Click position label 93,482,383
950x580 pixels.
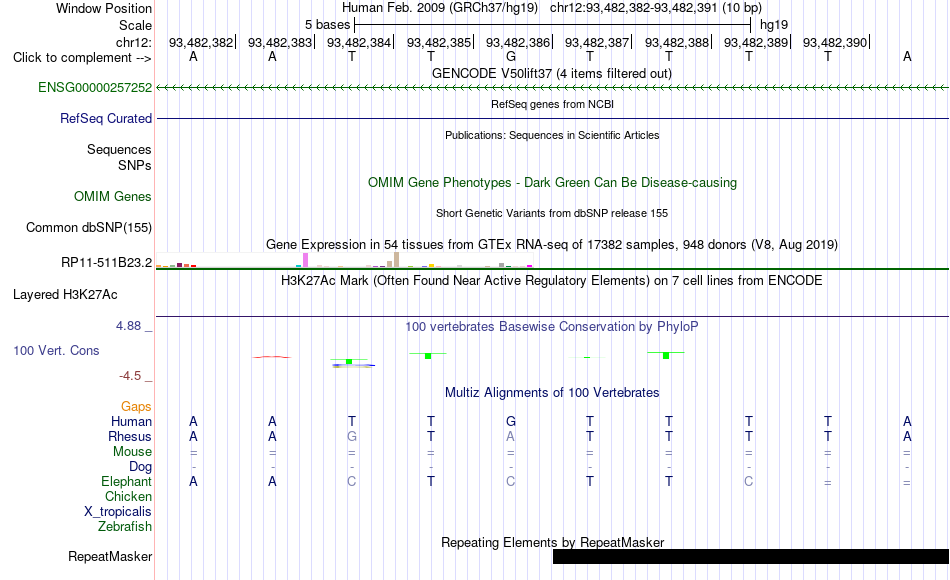tap(280, 42)
